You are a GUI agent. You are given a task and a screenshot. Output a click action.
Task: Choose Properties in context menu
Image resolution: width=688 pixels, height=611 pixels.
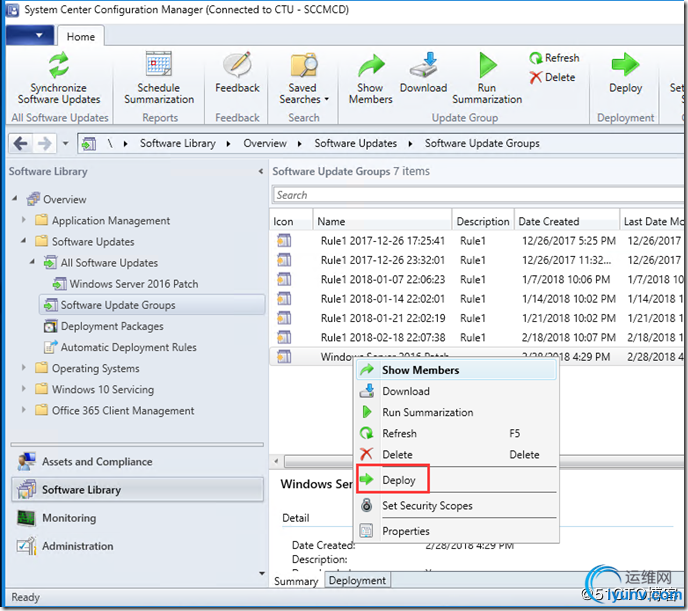pos(456,531)
